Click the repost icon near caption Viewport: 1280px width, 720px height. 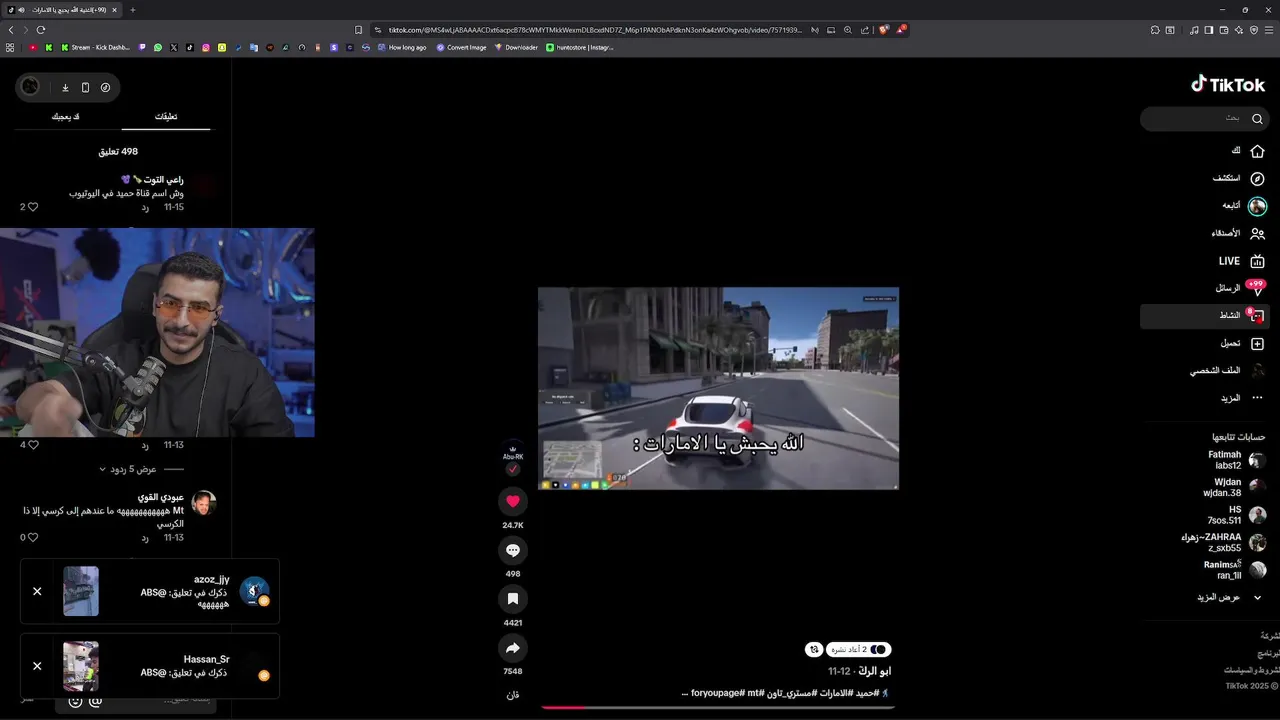point(814,650)
